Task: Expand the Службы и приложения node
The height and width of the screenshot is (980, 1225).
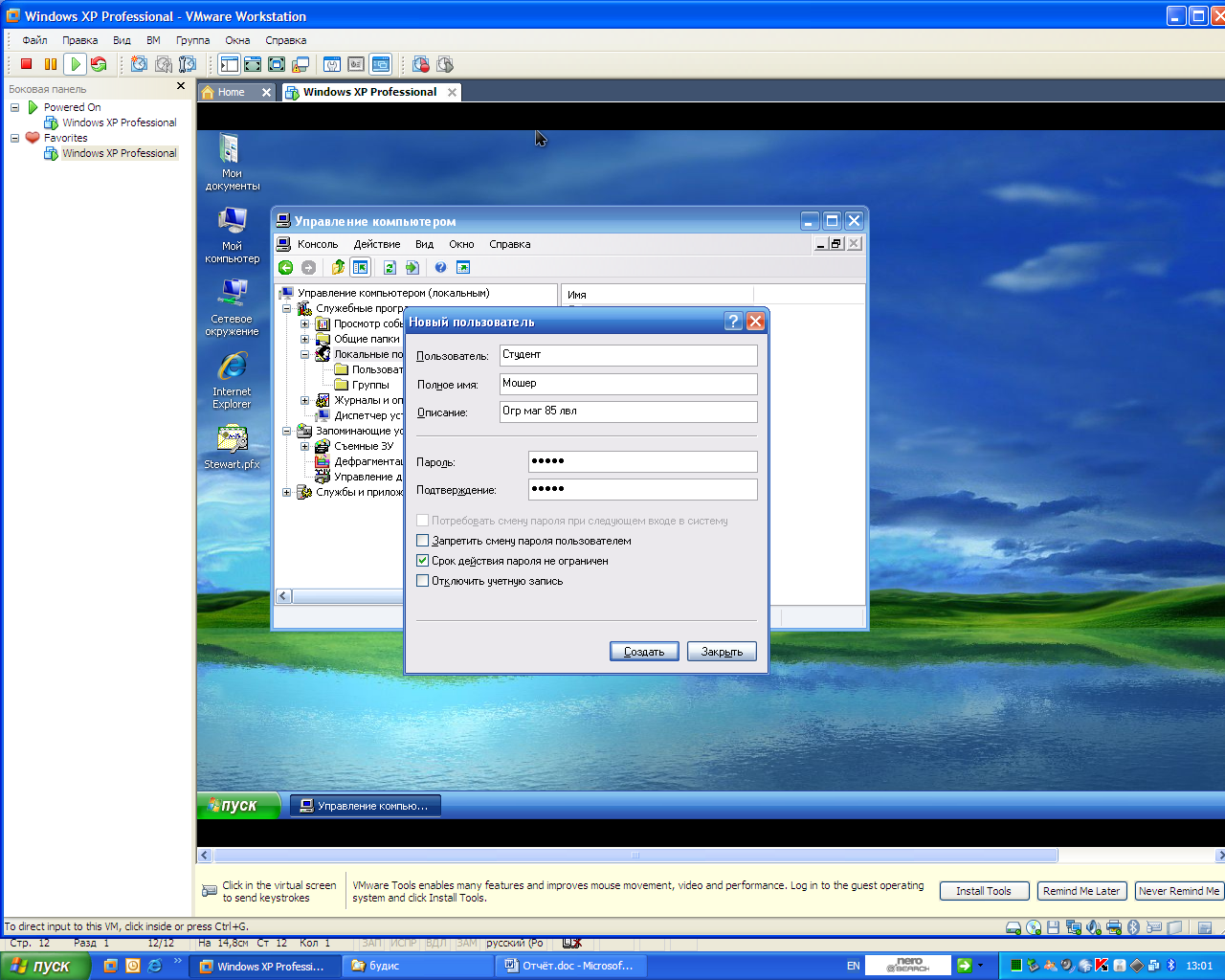Action: click(x=286, y=492)
